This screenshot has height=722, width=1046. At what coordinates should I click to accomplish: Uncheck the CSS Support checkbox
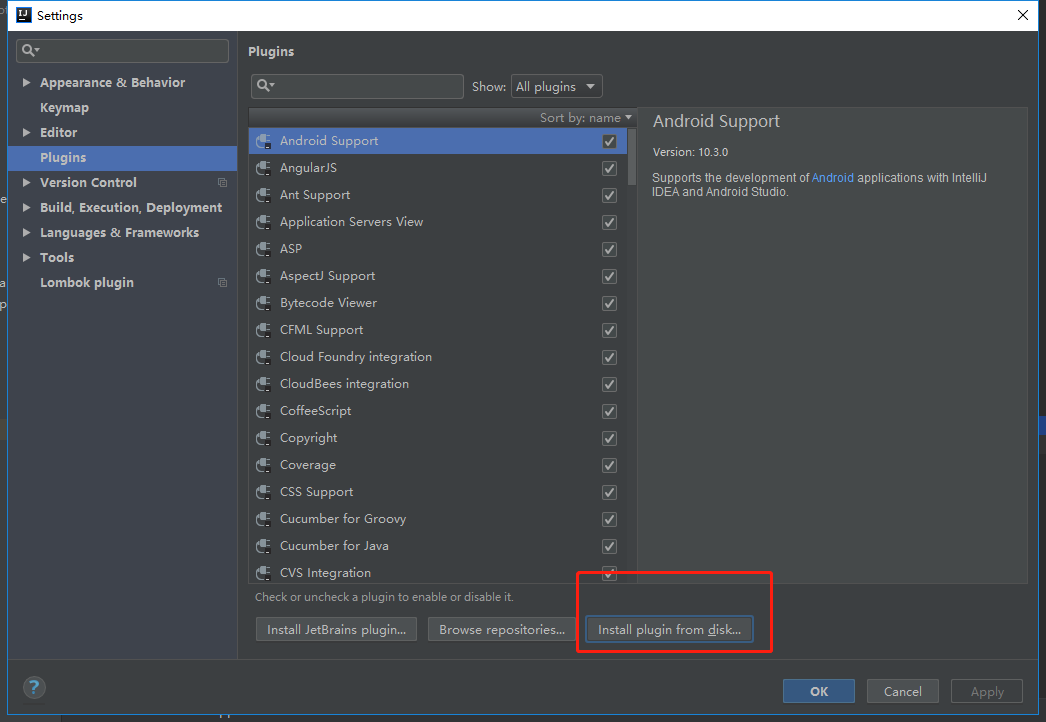click(609, 492)
